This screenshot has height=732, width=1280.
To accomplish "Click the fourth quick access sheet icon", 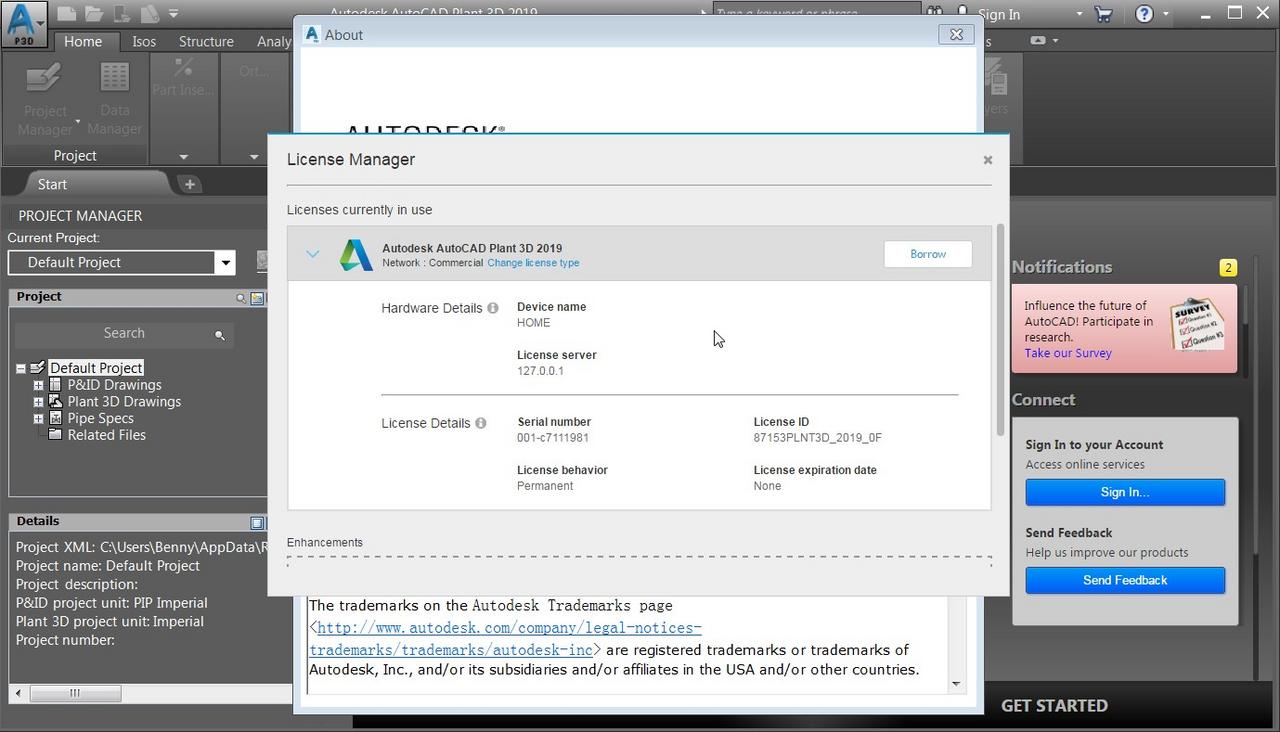I will (149, 14).
